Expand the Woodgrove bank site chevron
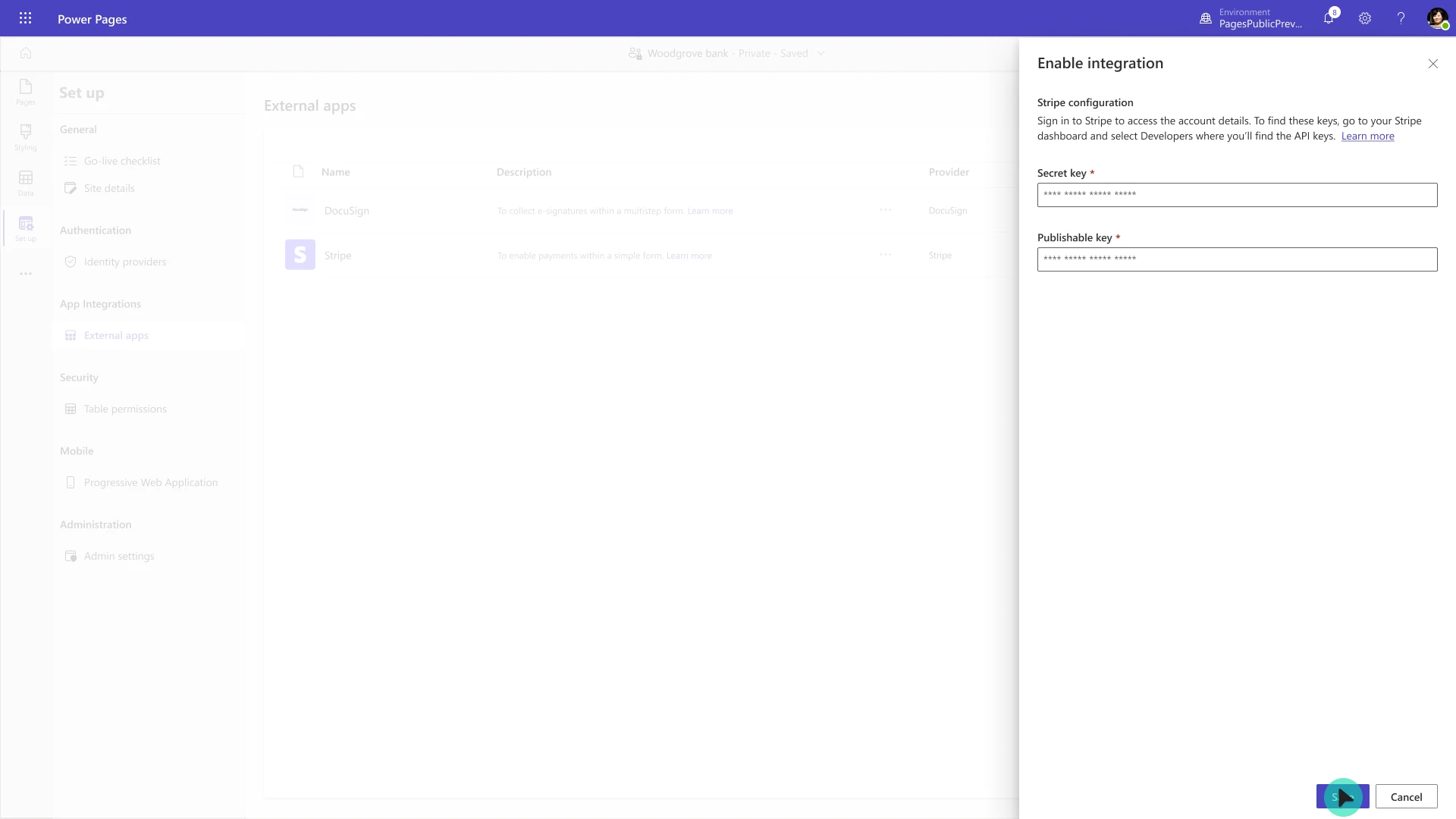Image resolution: width=1456 pixels, height=819 pixels. click(x=822, y=53)
